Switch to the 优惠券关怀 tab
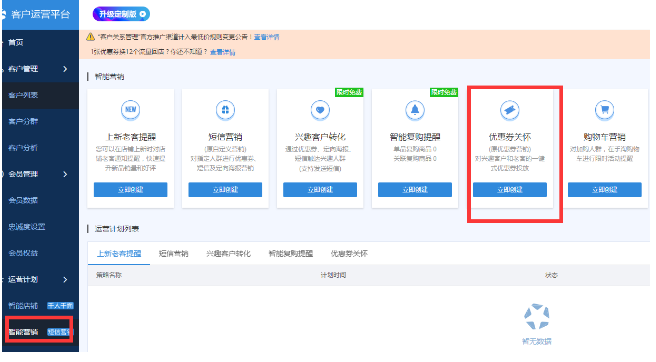656x362 pixels. point(349,253)
